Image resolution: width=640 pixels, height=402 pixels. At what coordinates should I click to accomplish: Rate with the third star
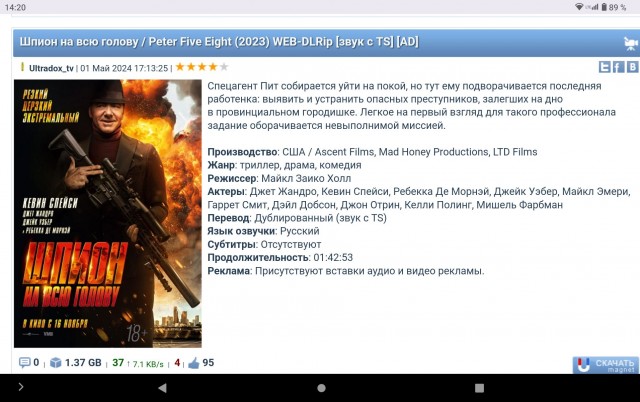[202, 67]
